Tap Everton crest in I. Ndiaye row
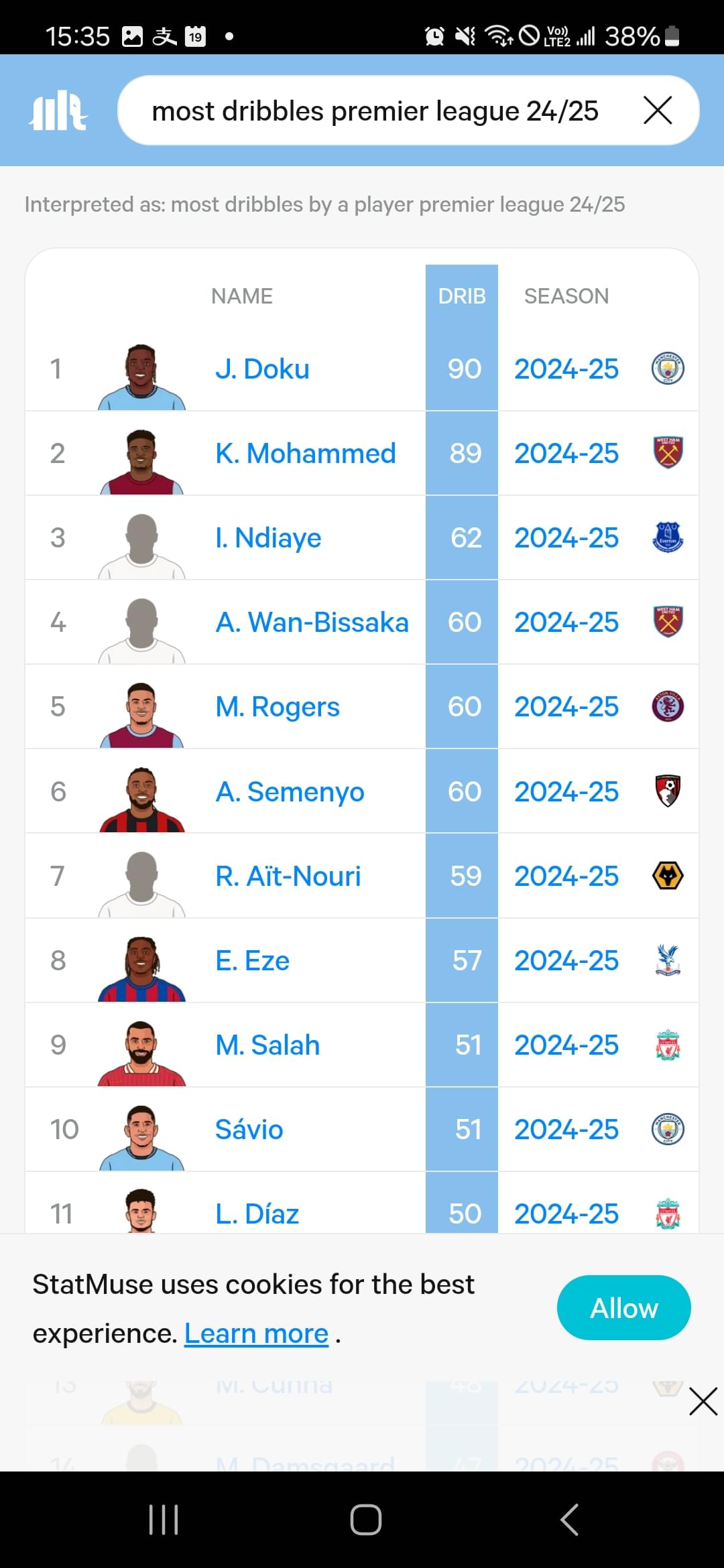Viewport: 724px width, 1568px height. click(668, 537)
